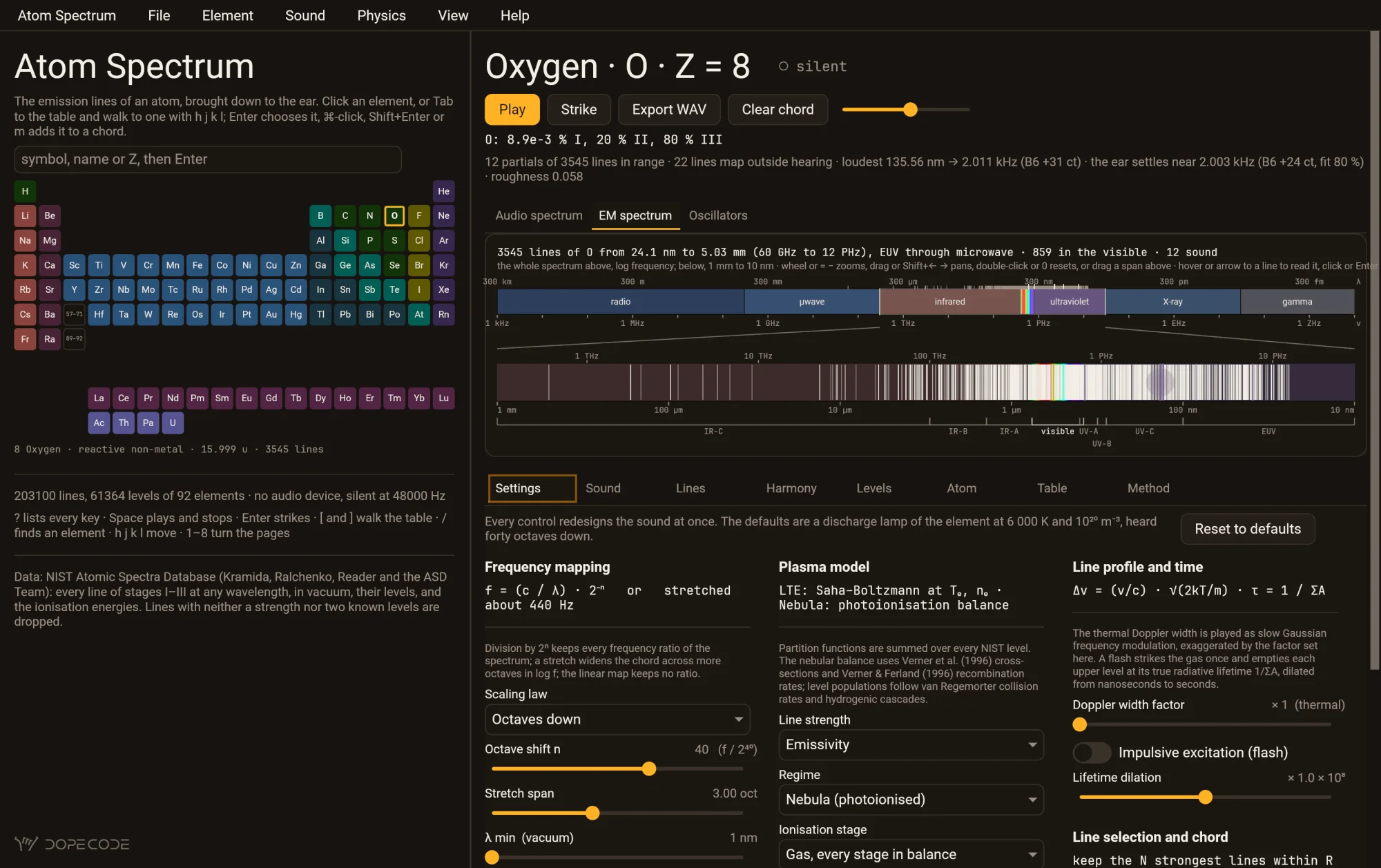The image size is (1381, 868).
Task: Open the Levels tab
Action: click(874, 488)
